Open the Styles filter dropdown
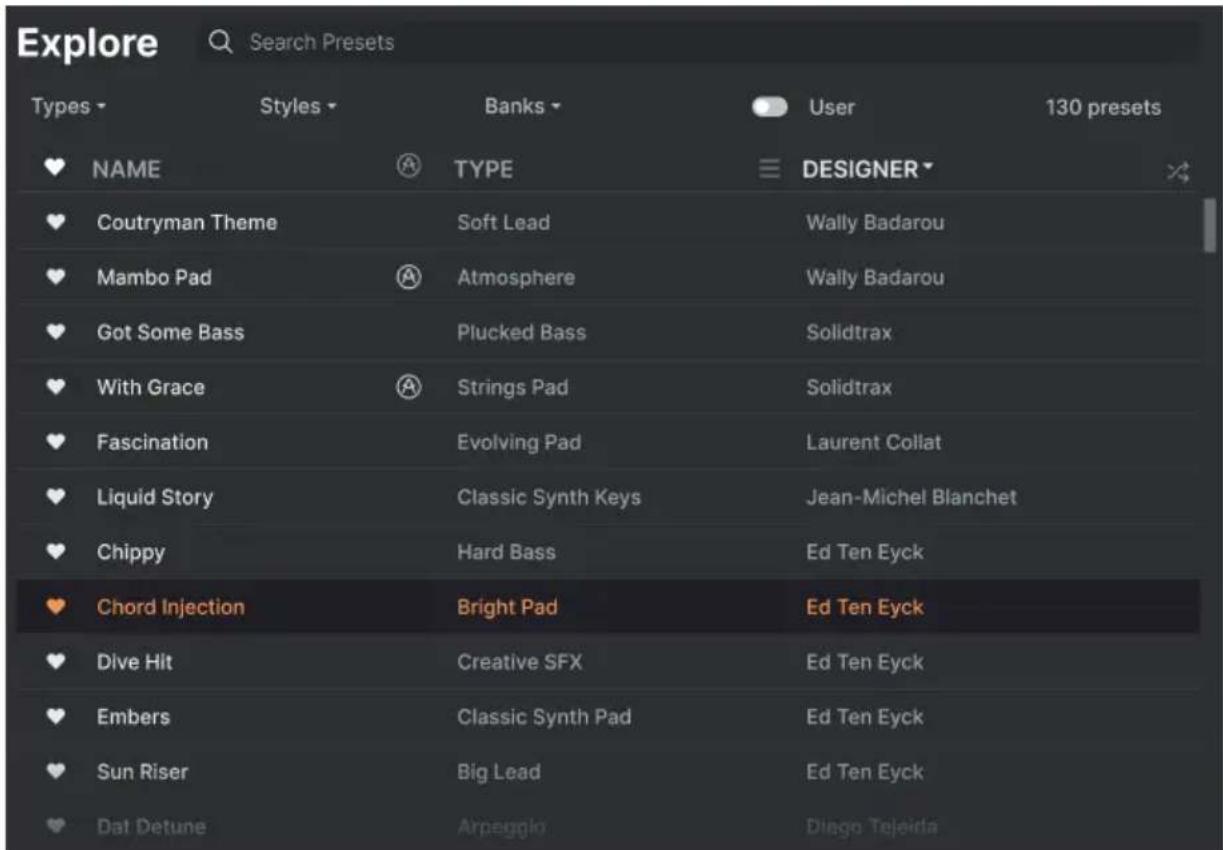Screen dimensions: 1223x850 pyautogui.click(x=298, y=106)
